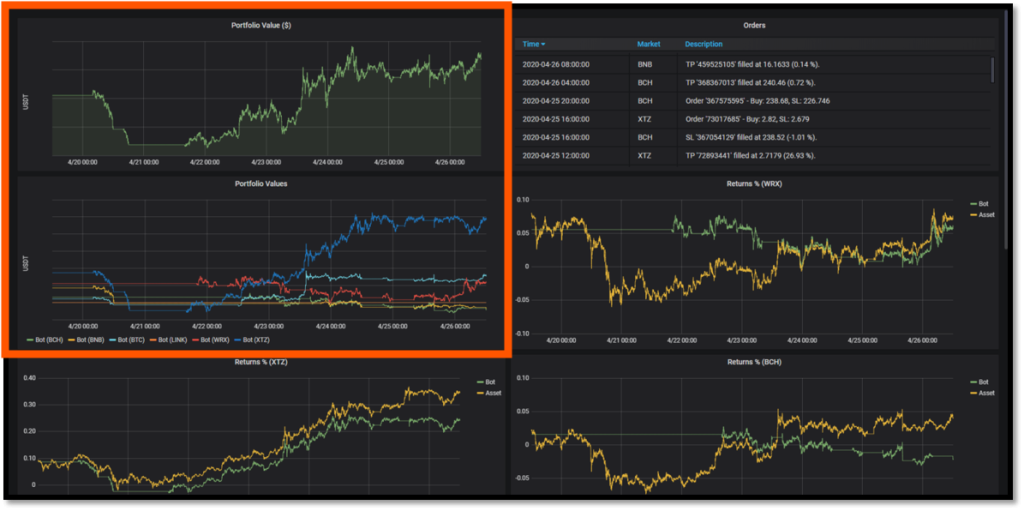The image size is (1024, 511).
Task: Open Returns % (BCH) panel menu
Action: [x=754, y=362]
